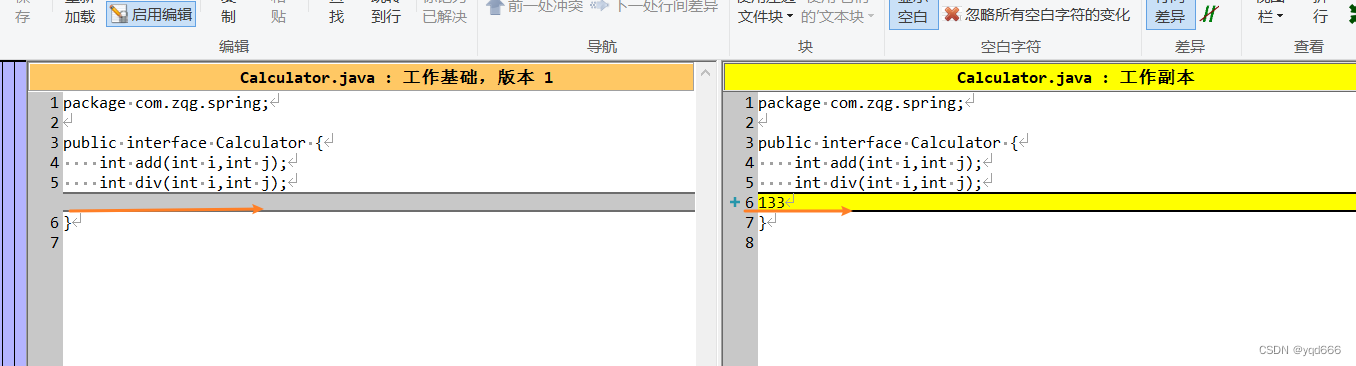Click line number 8 in right pane
The height and width of the screenshot is (366, 1356).
tap(749, 242)
